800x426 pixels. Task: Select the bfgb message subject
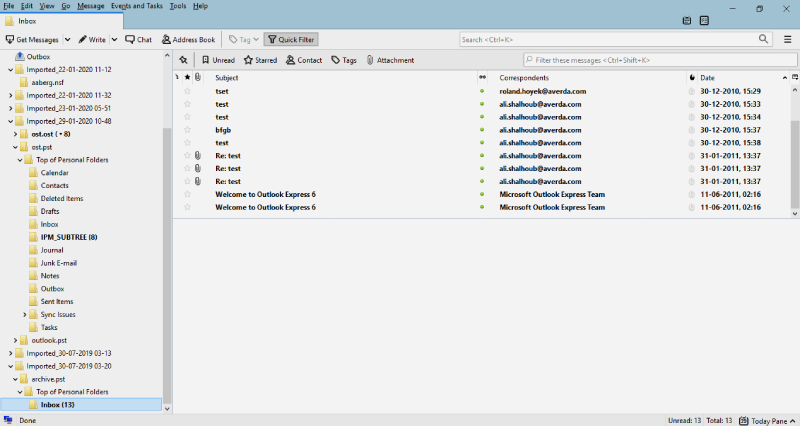(x=223, y=130)
